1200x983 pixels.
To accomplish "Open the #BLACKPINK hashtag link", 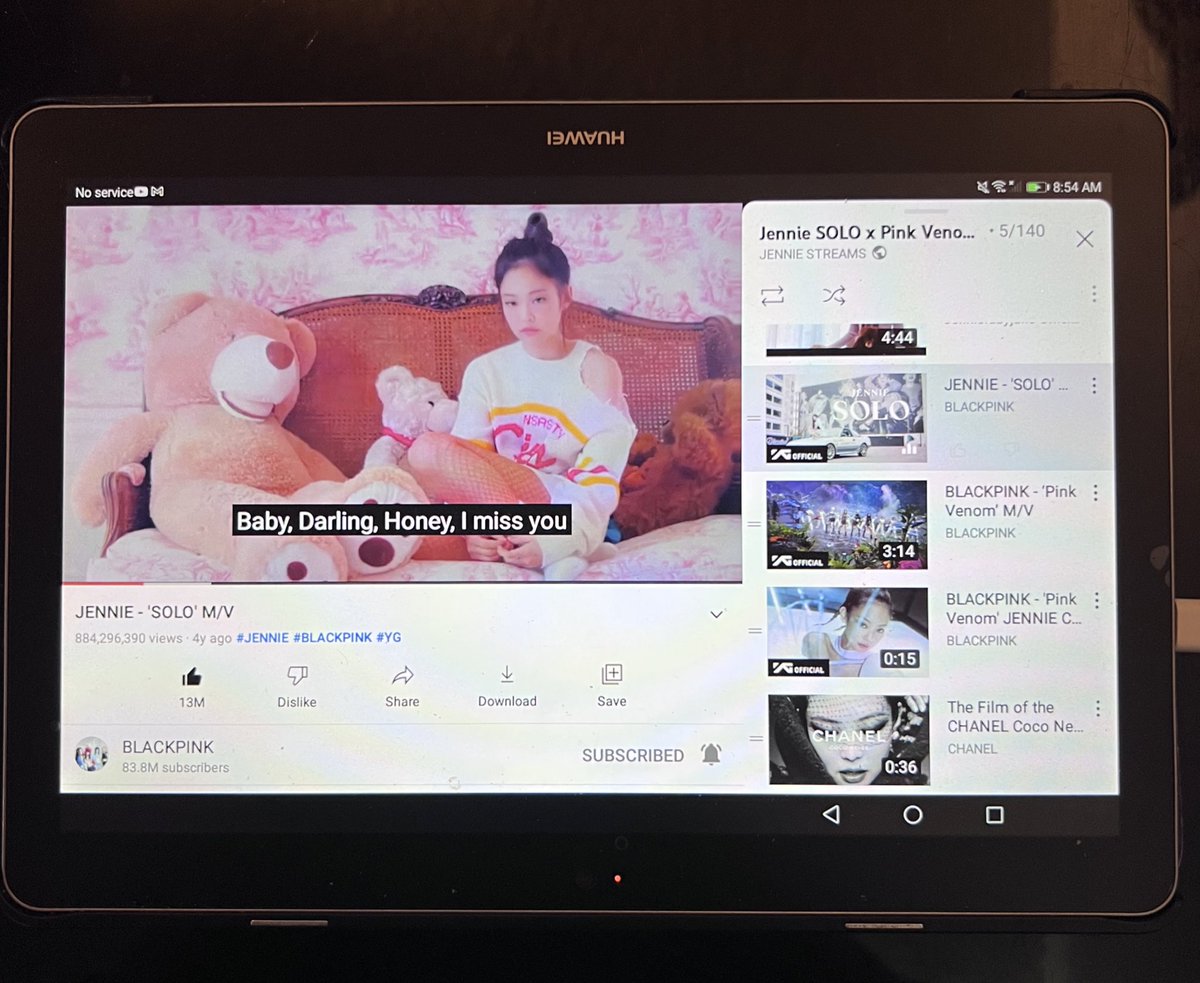I will [x=332, y=638].
